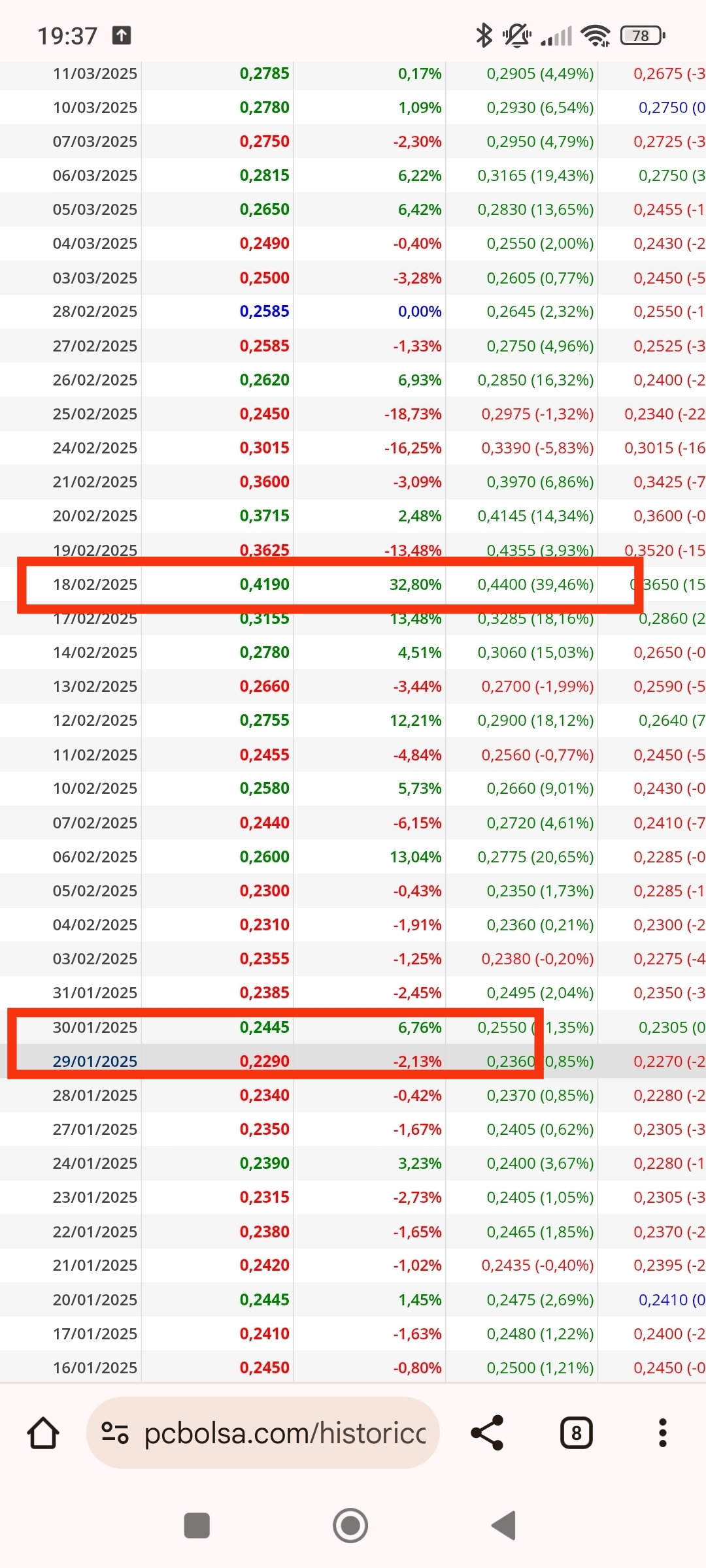Select date cell 30/01/2025
The width and height of the screenshot is (706, 1568).
95,1027
